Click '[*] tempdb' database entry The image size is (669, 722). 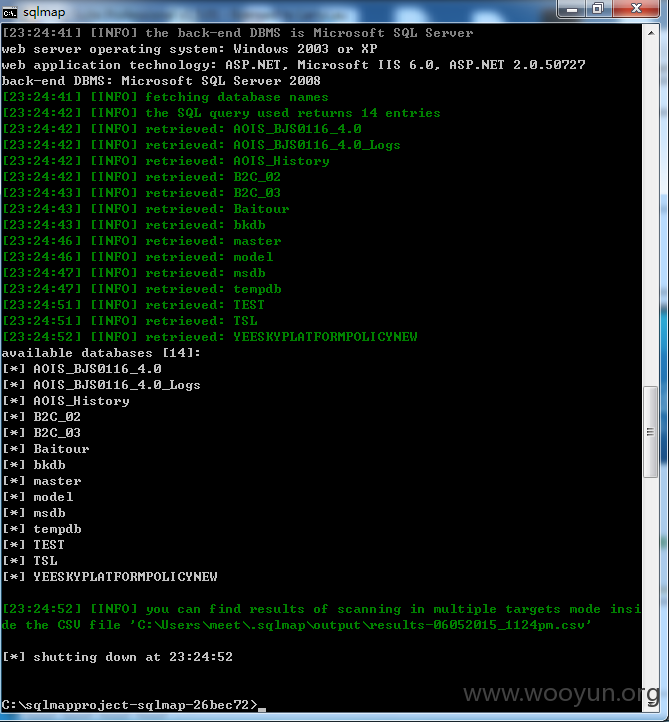pos(41,529)
